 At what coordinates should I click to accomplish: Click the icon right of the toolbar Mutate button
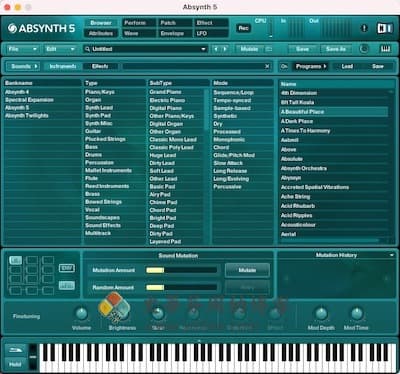pos(269,49)
